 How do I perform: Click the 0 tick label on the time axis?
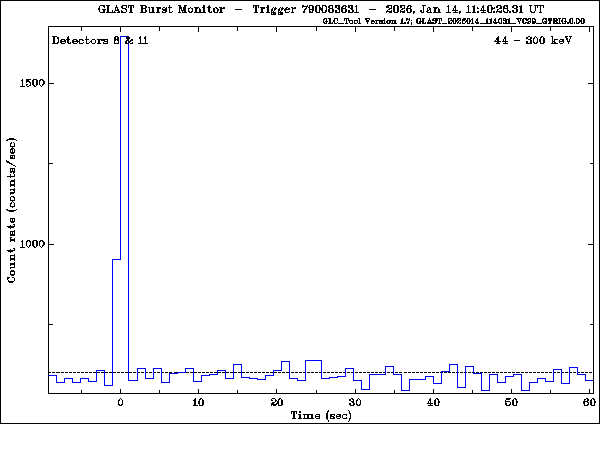point(120,403)
